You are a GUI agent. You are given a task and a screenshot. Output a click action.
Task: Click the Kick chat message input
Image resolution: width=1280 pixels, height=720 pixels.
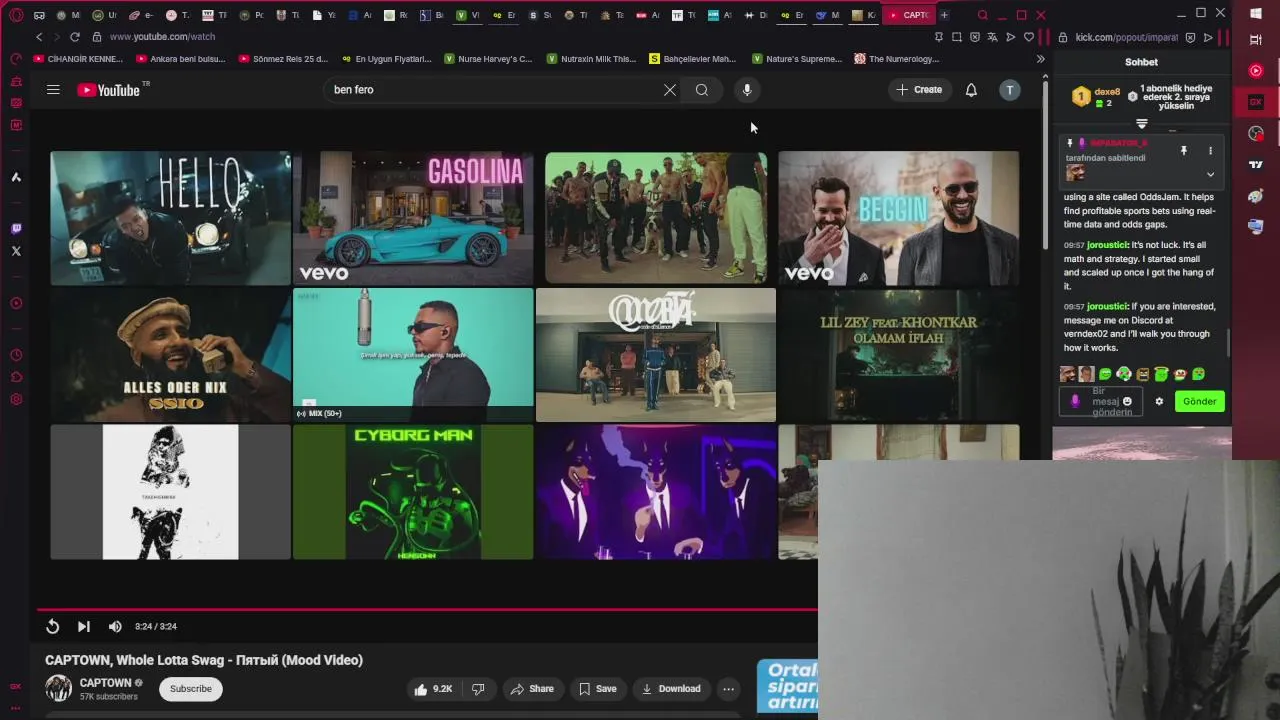pos(1101,401)
